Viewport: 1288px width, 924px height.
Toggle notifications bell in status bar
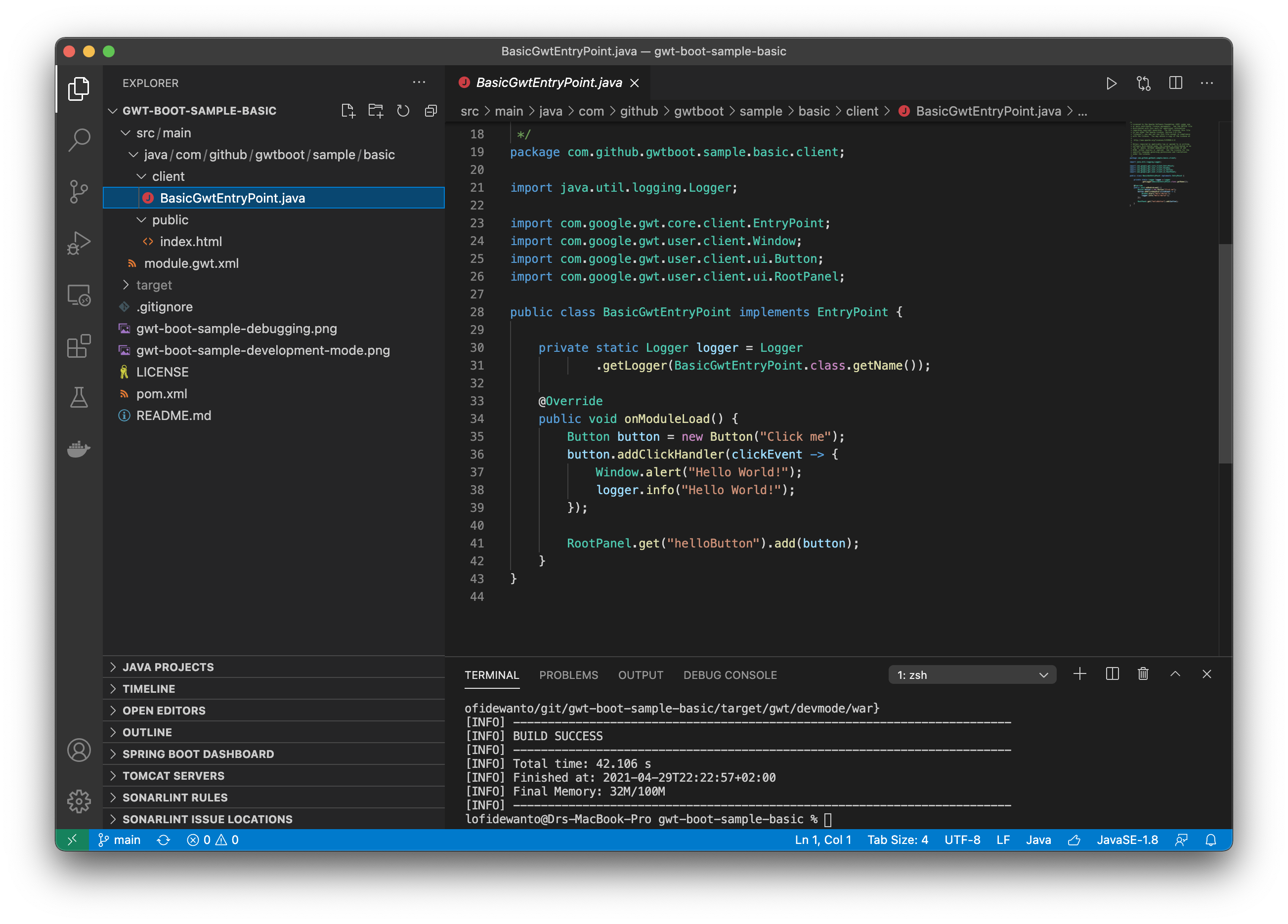pyautogui.click(x=1211, y=840)
